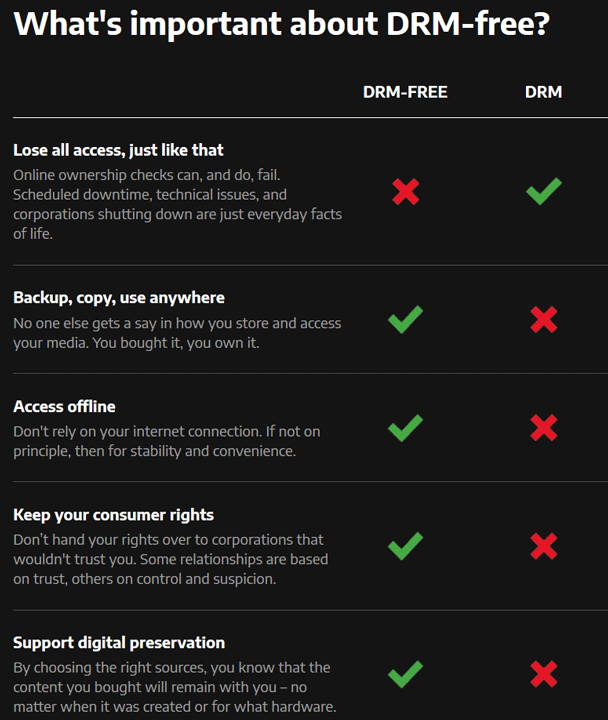Click the green check for DRM Lose all access
608x720 pixels.
pos(543,191)
